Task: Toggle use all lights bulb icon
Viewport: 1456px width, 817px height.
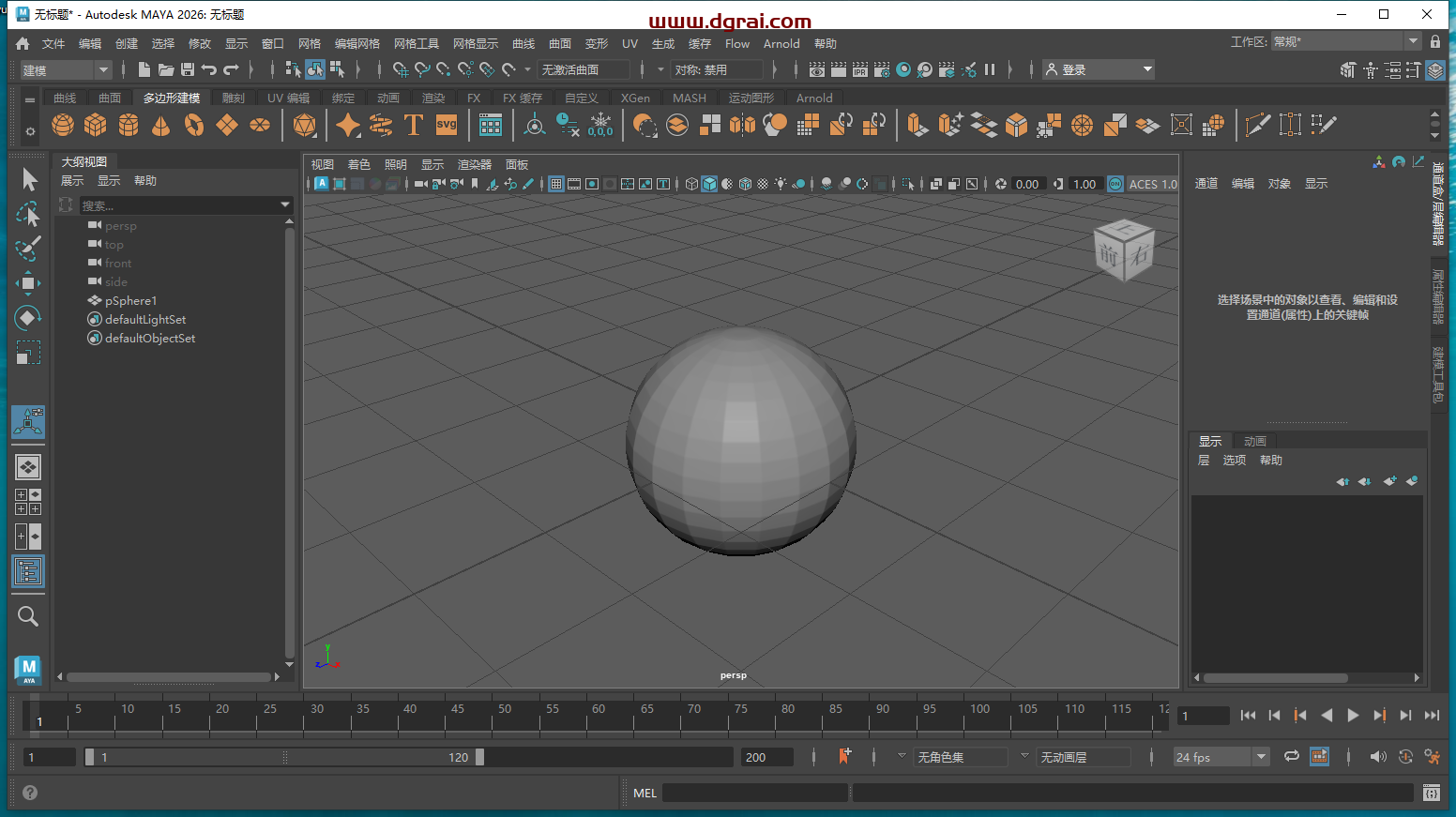Action: (x=781, y=184)
